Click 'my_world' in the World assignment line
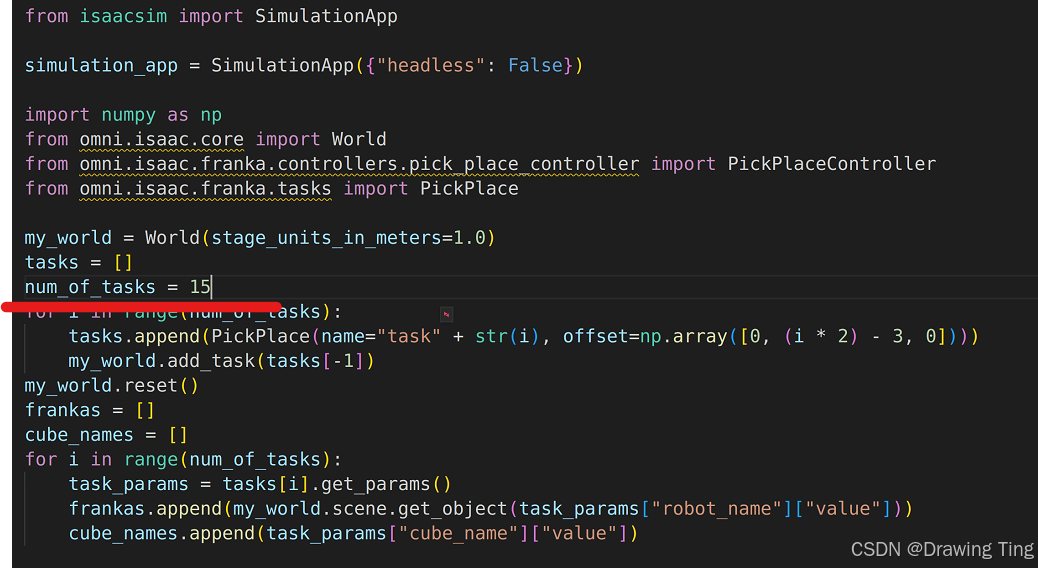Image resolution: width=1038 pixels, height=568 pixels. click(x=68, y=238)
